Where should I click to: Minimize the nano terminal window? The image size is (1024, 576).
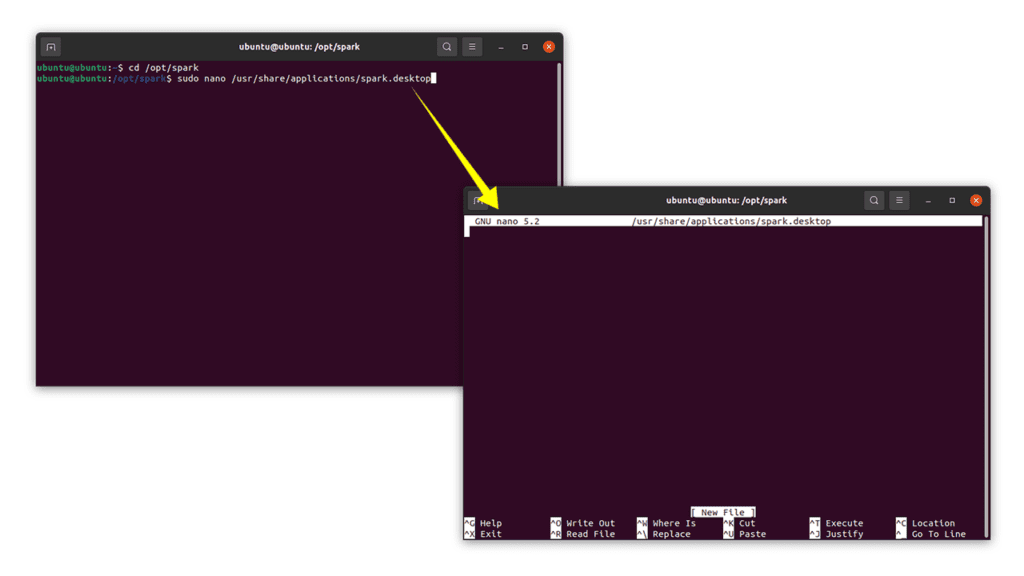[928, 200]
